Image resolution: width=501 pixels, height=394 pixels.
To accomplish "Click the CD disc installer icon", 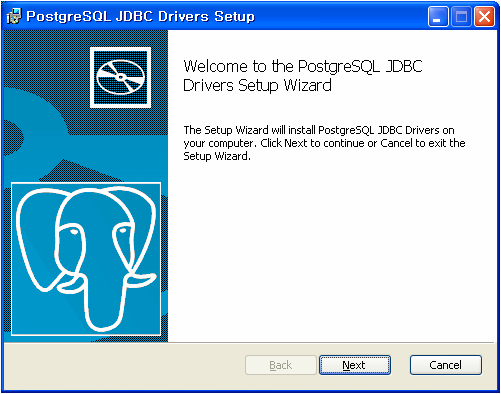I will pyautogui.click(x=120, y=78).
